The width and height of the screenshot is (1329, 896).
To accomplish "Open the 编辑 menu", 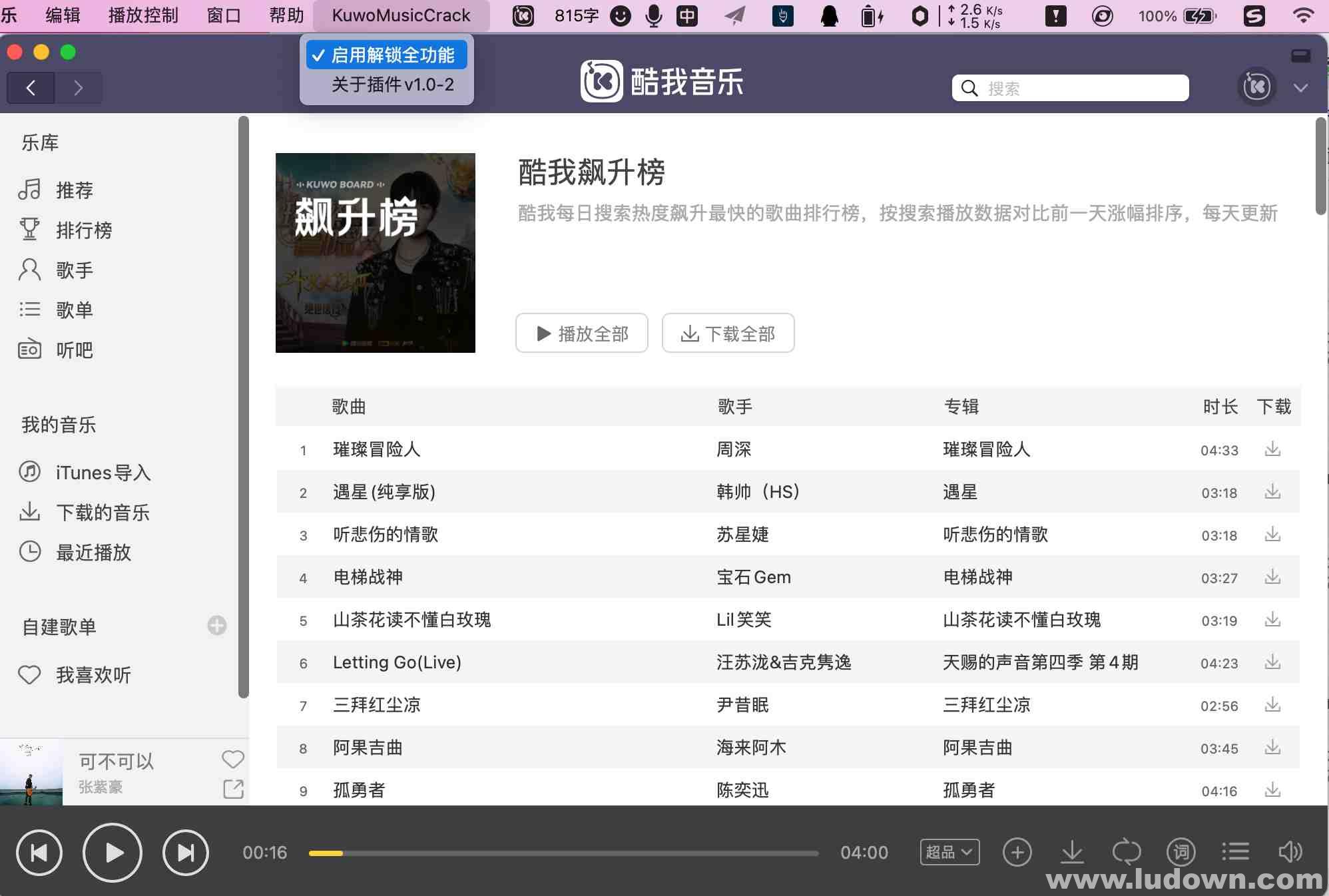I will pos(63,15).
